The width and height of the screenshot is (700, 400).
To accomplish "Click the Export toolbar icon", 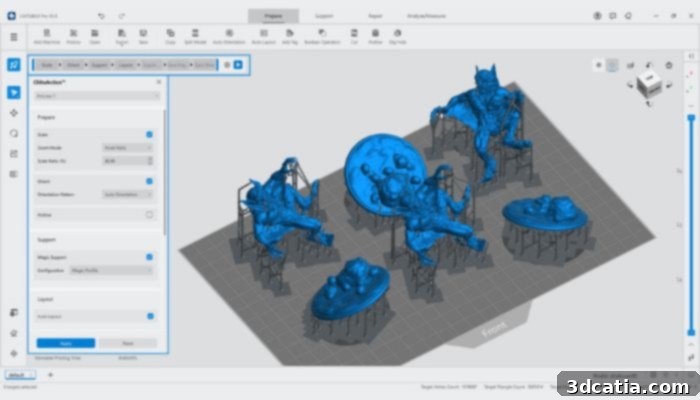I will coord(121,36).
